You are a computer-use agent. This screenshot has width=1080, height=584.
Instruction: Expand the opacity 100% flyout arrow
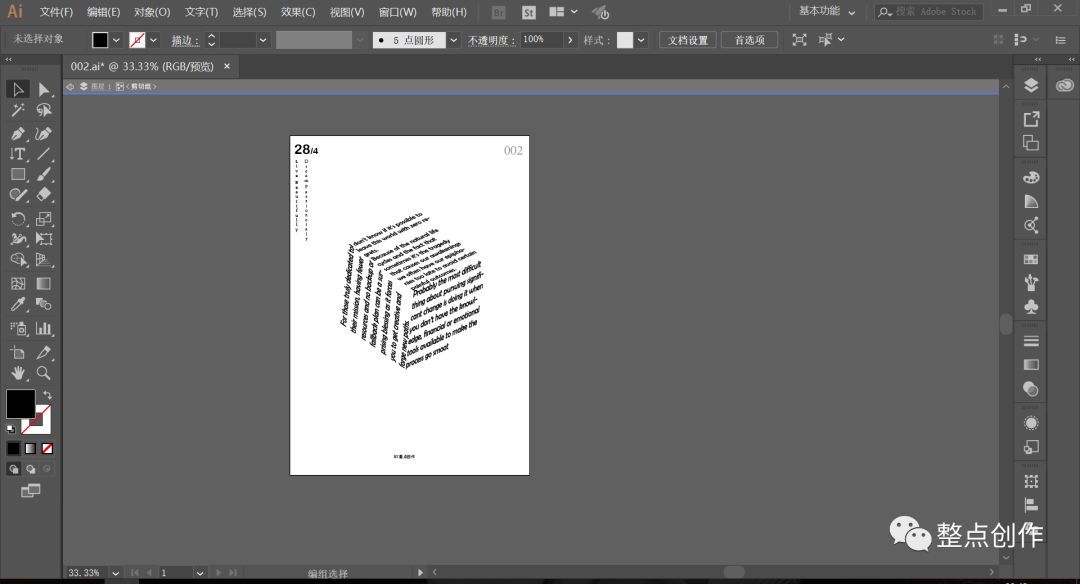click(570, 40)
